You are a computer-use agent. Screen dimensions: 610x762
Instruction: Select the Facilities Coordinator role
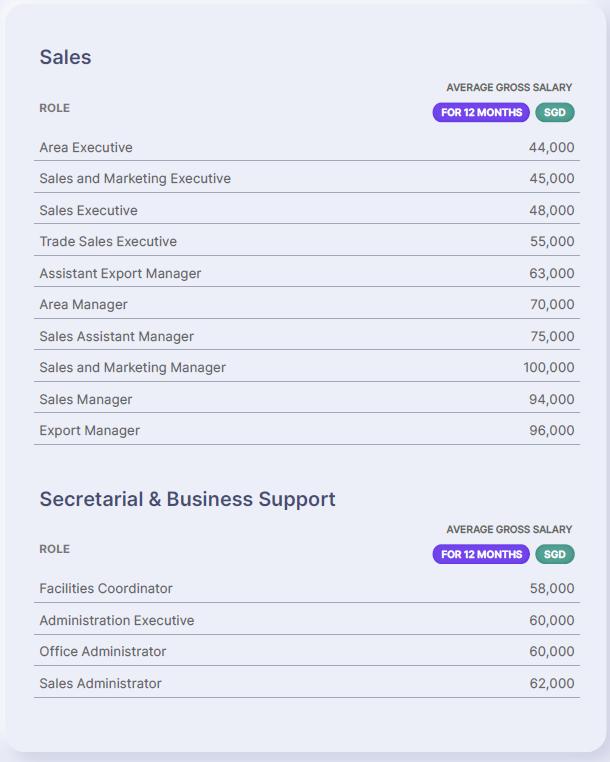coord(106,588)
